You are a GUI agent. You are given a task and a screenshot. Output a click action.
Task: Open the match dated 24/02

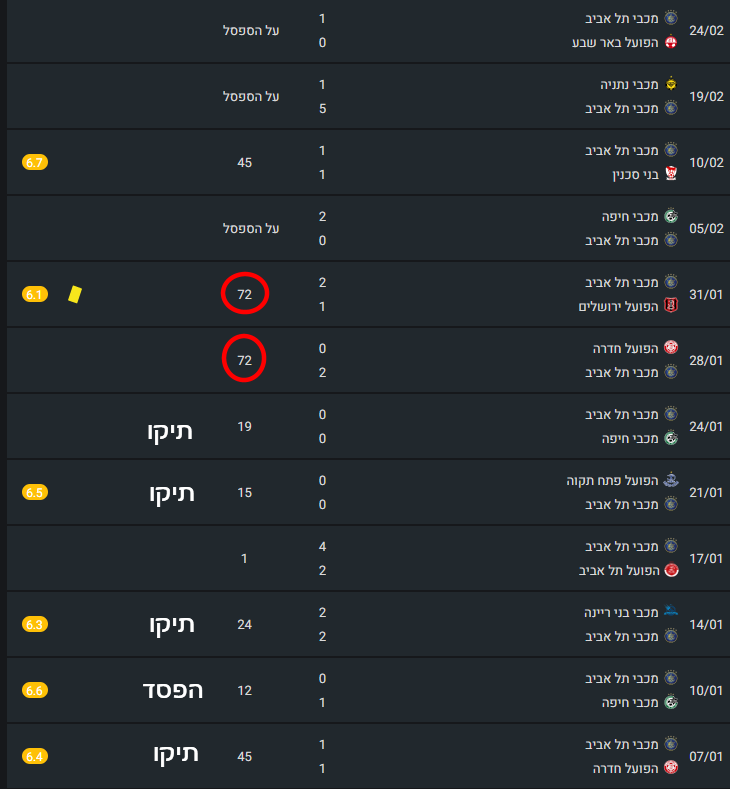click(x=706, y=30)
